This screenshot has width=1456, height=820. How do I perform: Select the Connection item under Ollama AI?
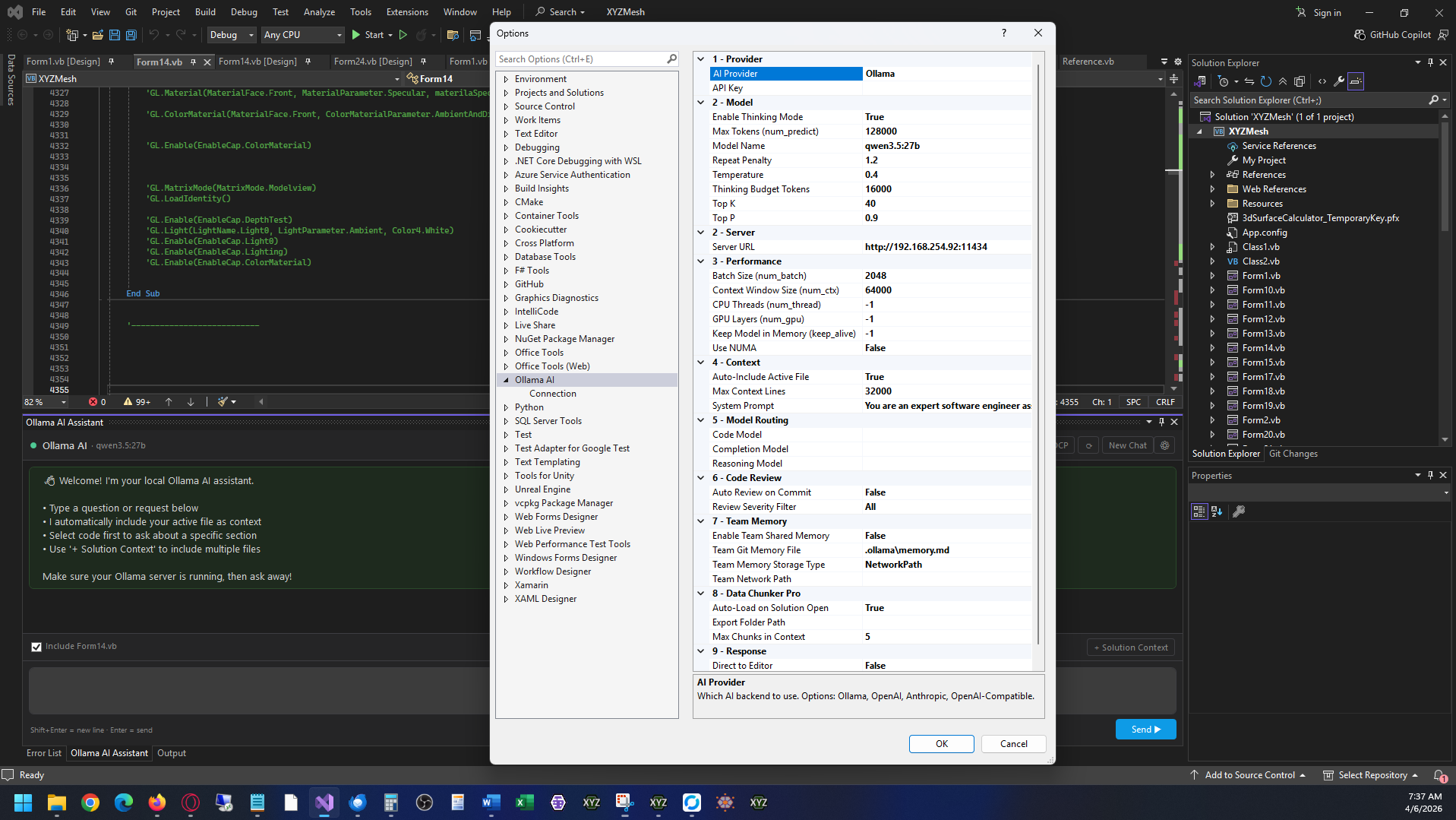(553, 394)
